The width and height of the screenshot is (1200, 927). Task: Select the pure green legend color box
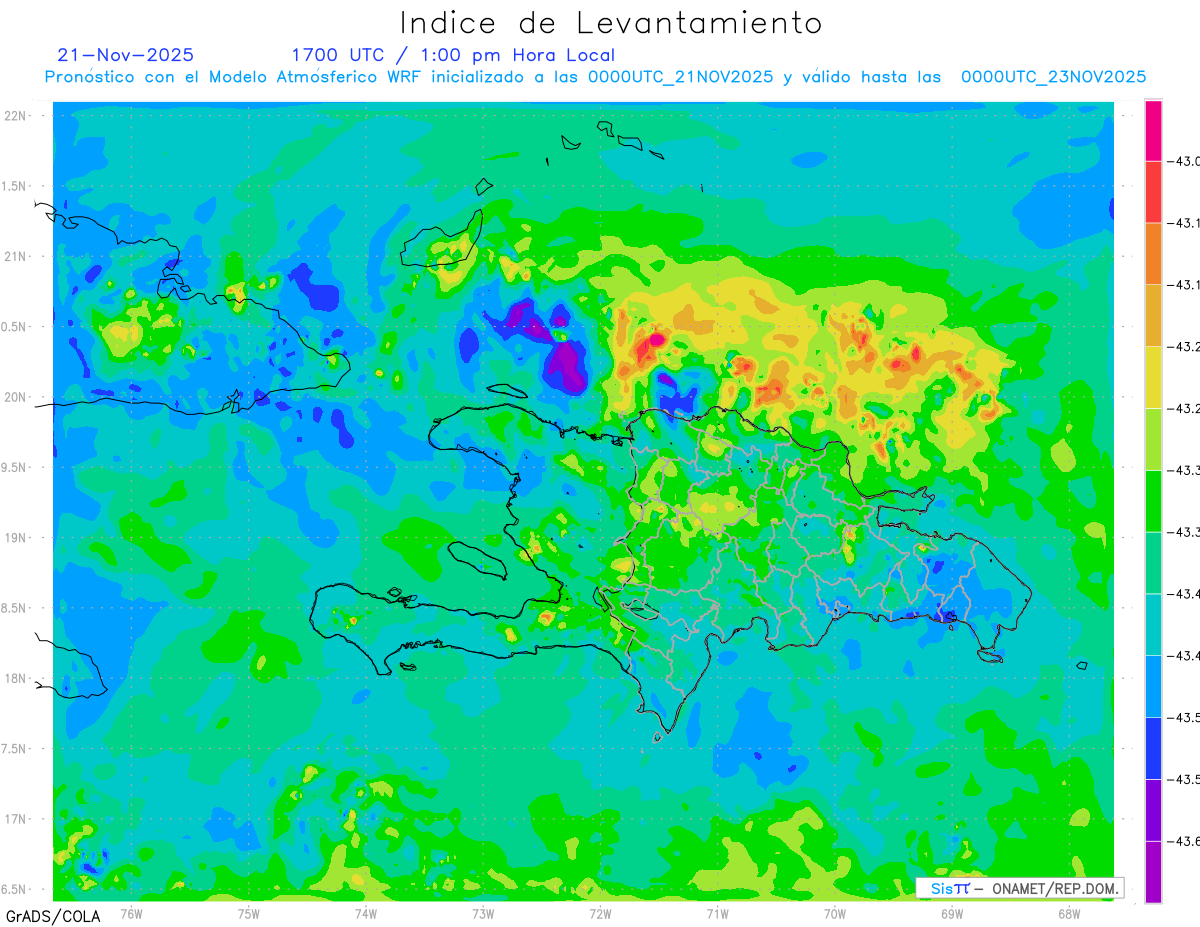[x=1153, y=501]
